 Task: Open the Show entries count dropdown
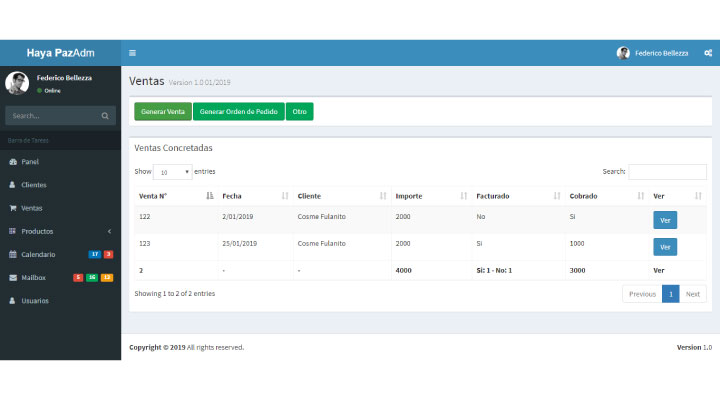[172, 172]
